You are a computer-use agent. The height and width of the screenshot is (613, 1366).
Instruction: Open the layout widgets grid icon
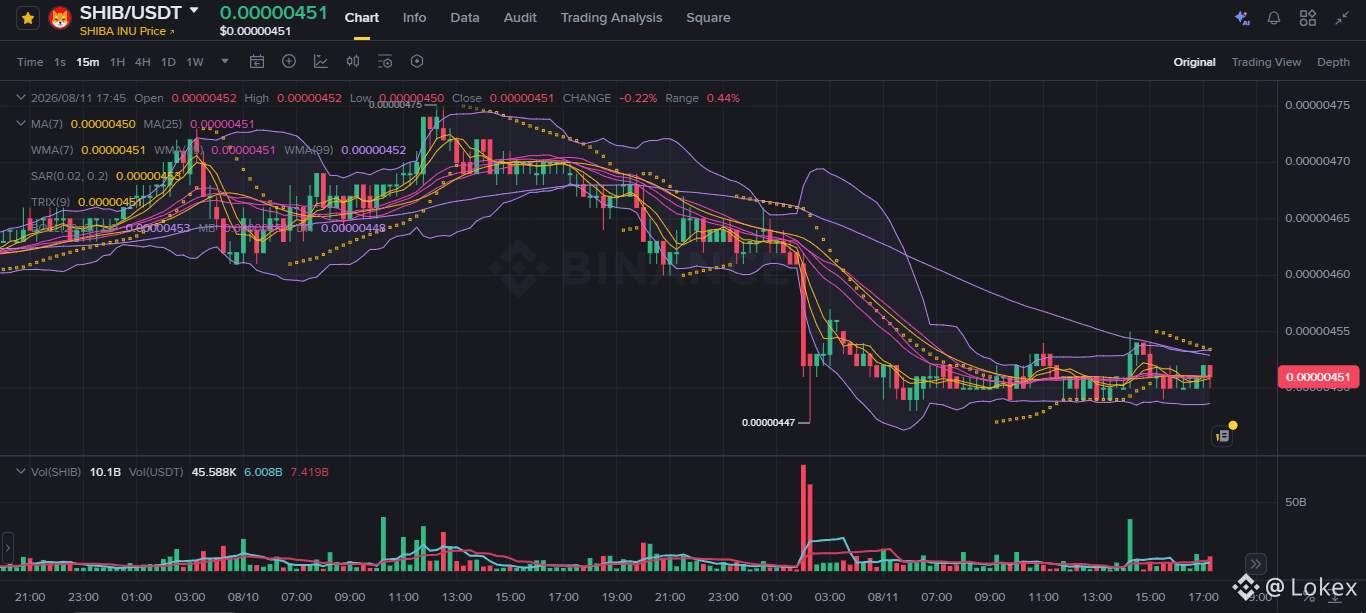pyautogui.click(x=1308, y=18)
